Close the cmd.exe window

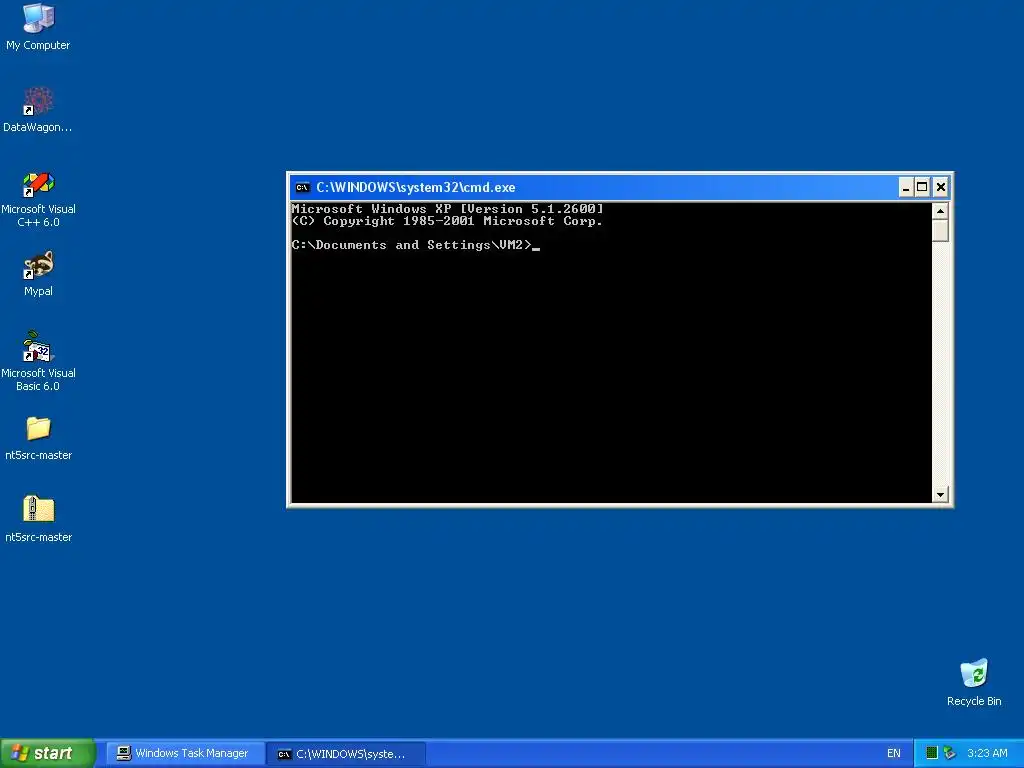point(940,187)
